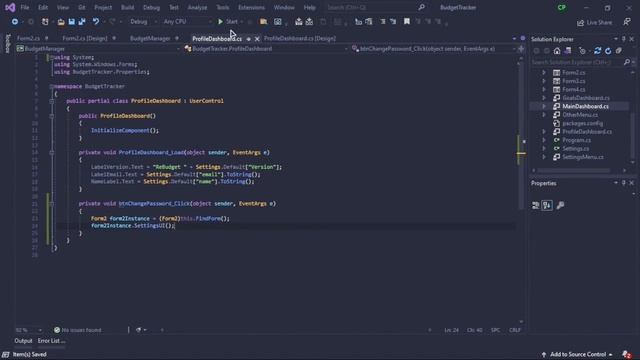640x360 pixels.
Task: Click Property Pages wrench icon
Action: [560, 205]
